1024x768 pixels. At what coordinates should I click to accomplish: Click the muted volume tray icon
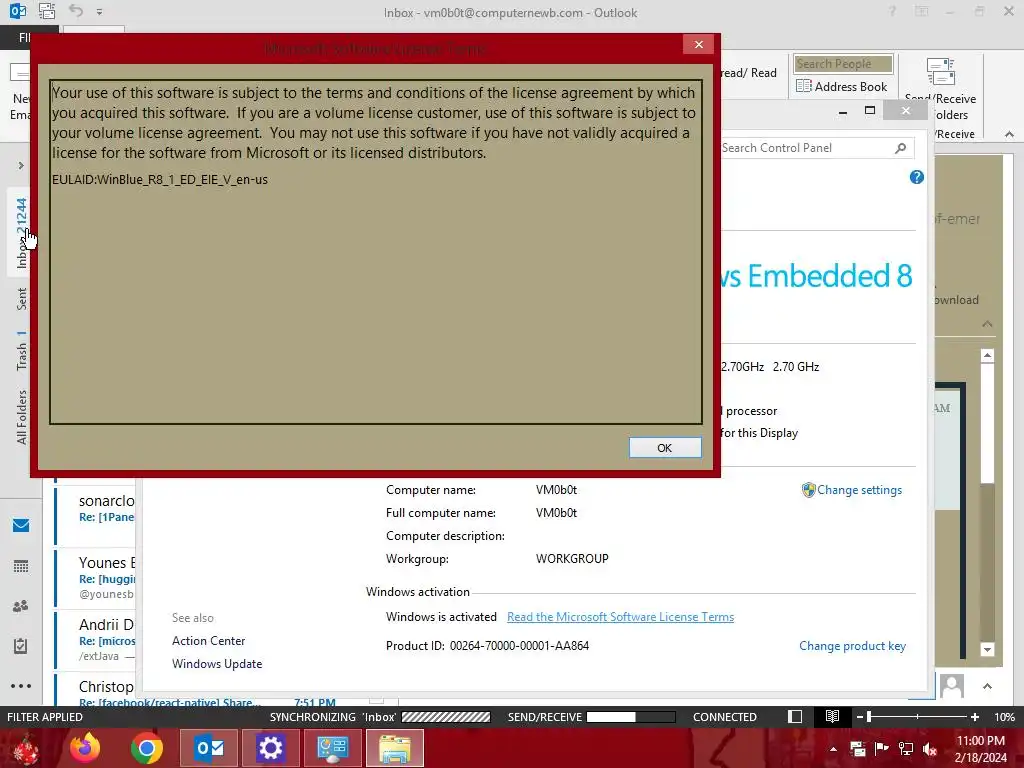click(x=930, y=749)
